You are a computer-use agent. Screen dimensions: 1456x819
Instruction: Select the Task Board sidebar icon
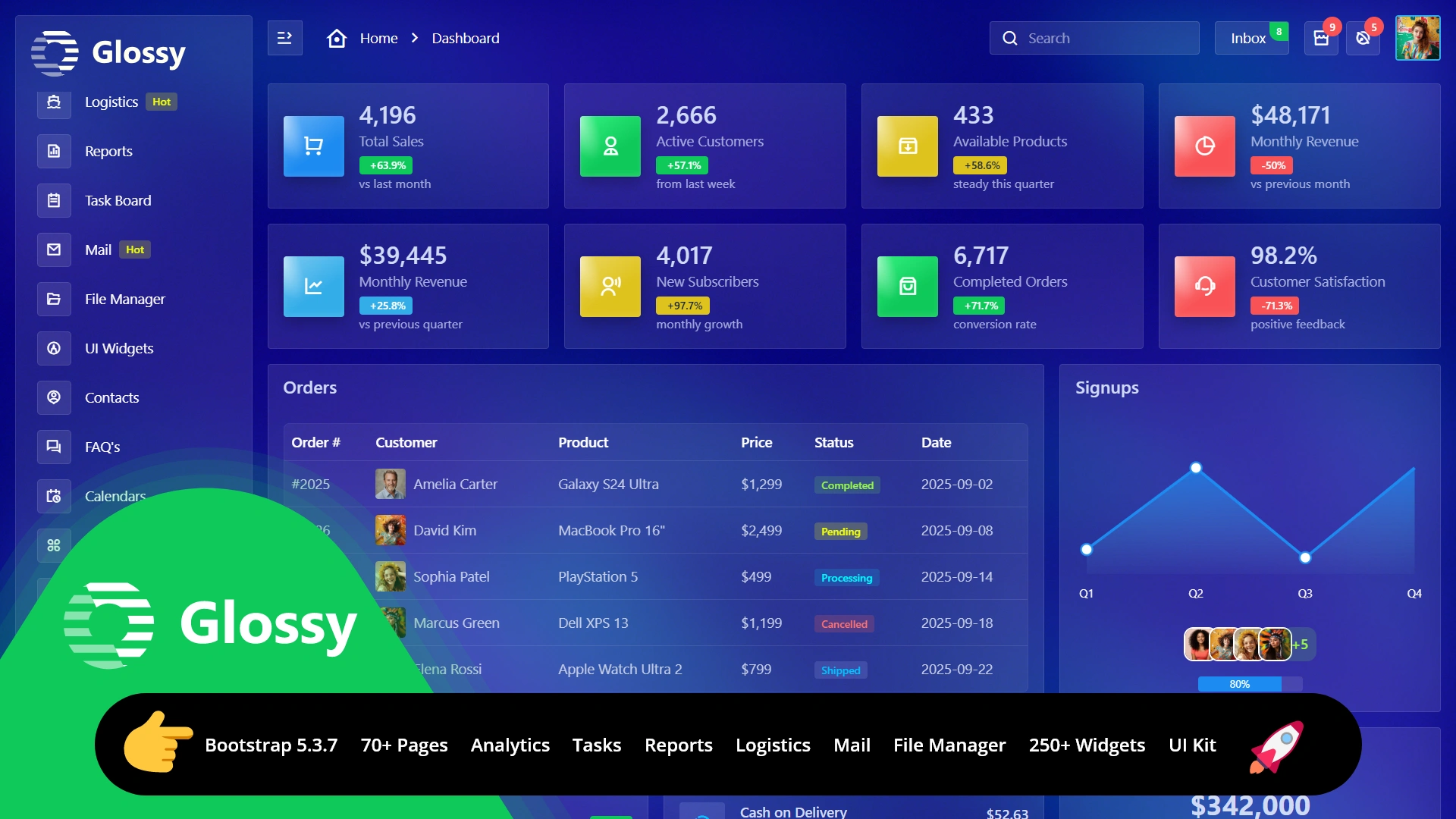tap(53, 200)
